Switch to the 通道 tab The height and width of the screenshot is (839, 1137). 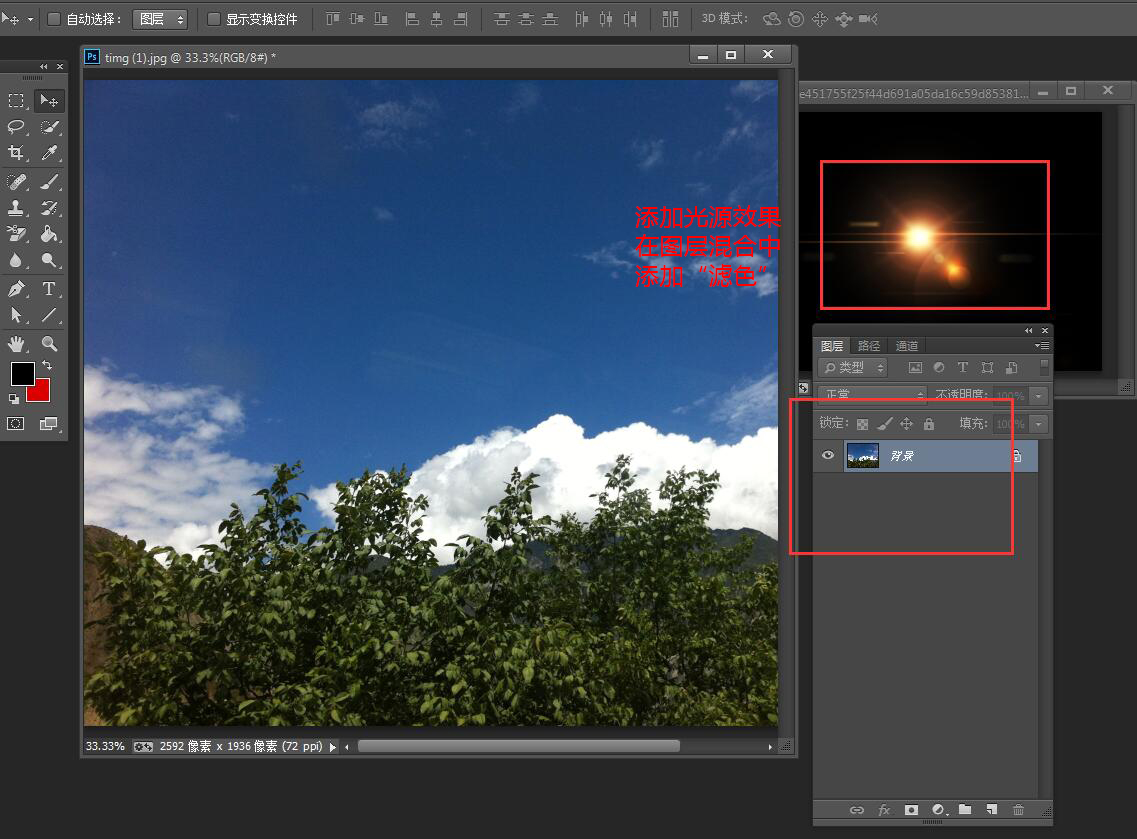click(x=907, y=346)
